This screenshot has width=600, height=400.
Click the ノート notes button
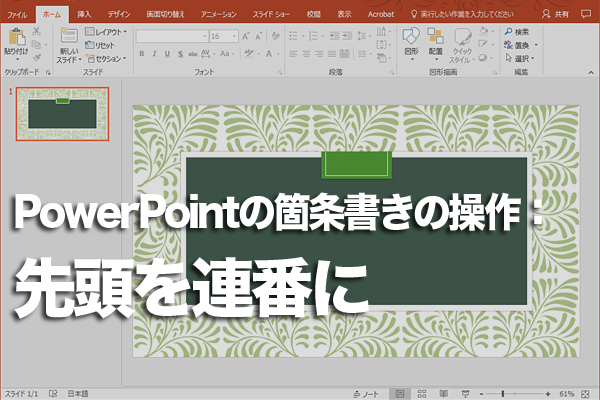click(366, 394)
